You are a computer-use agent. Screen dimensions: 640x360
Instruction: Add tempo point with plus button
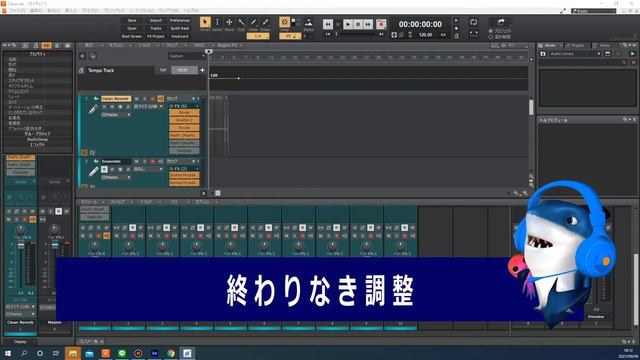202,70
